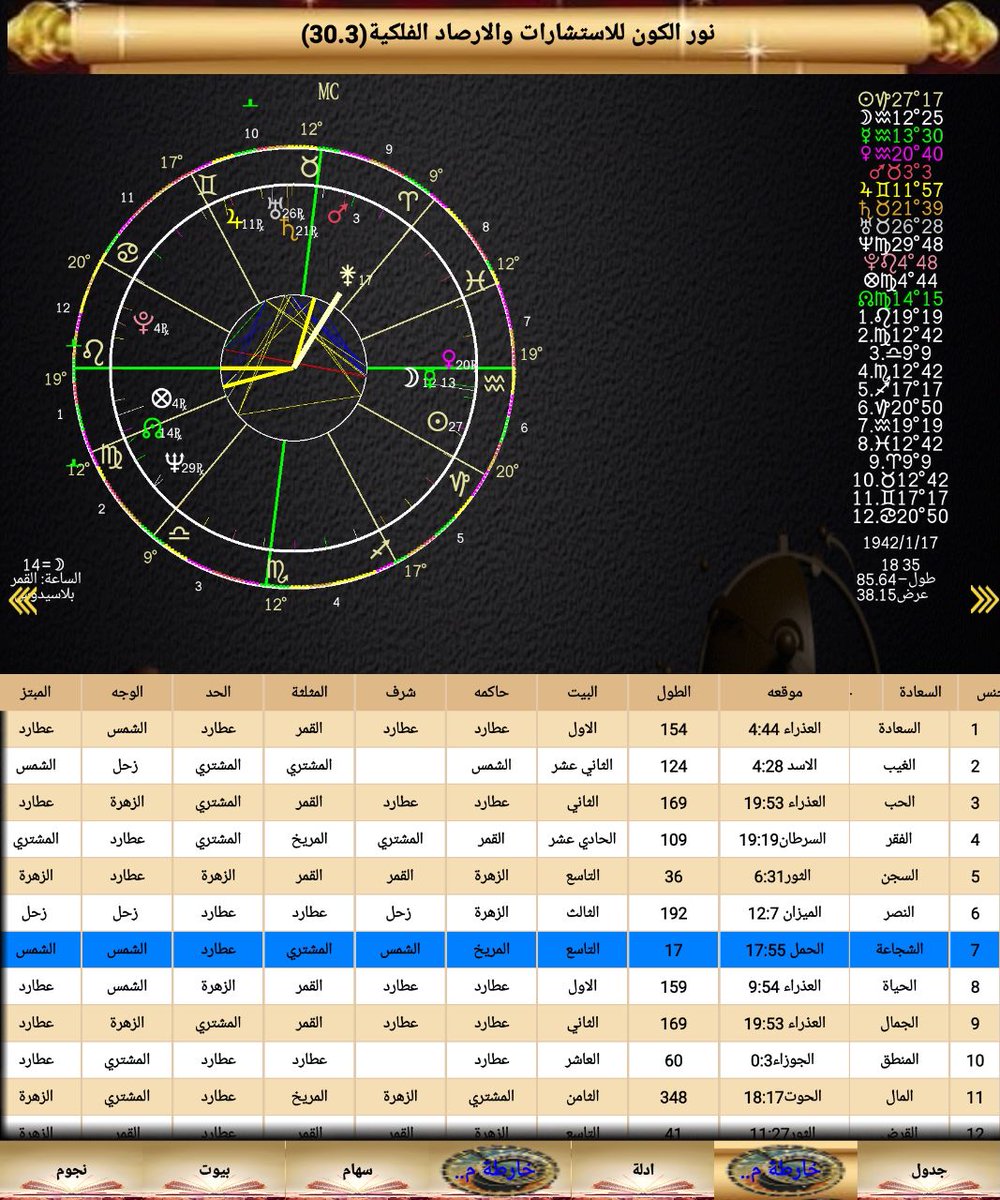Sort by the المثلثة column header
Viewport: 1000px width, 1200px height.
pyautogui.click(x=310, y=691)
